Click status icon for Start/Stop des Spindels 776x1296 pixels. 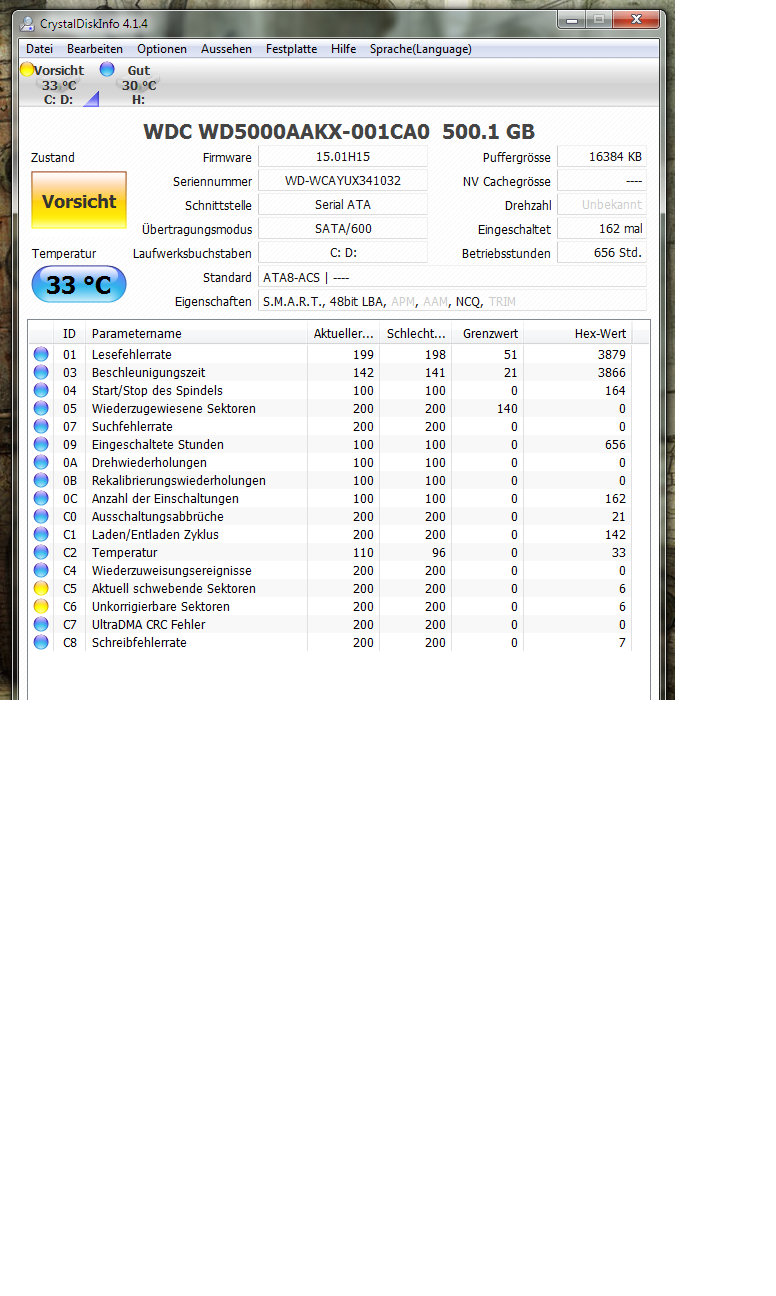point(41,390)
